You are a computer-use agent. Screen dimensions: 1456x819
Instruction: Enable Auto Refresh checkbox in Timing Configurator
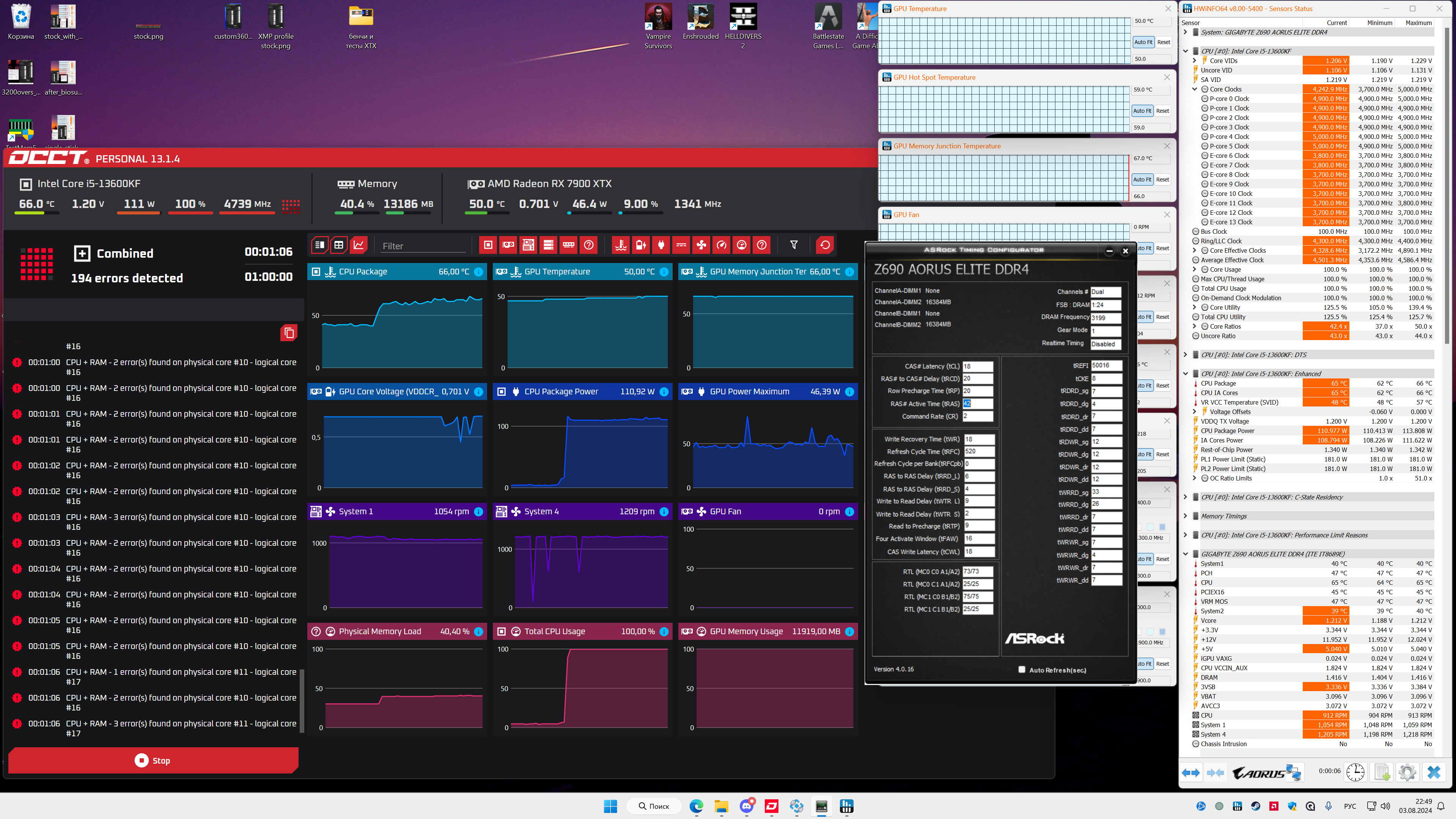[1021, 670]
